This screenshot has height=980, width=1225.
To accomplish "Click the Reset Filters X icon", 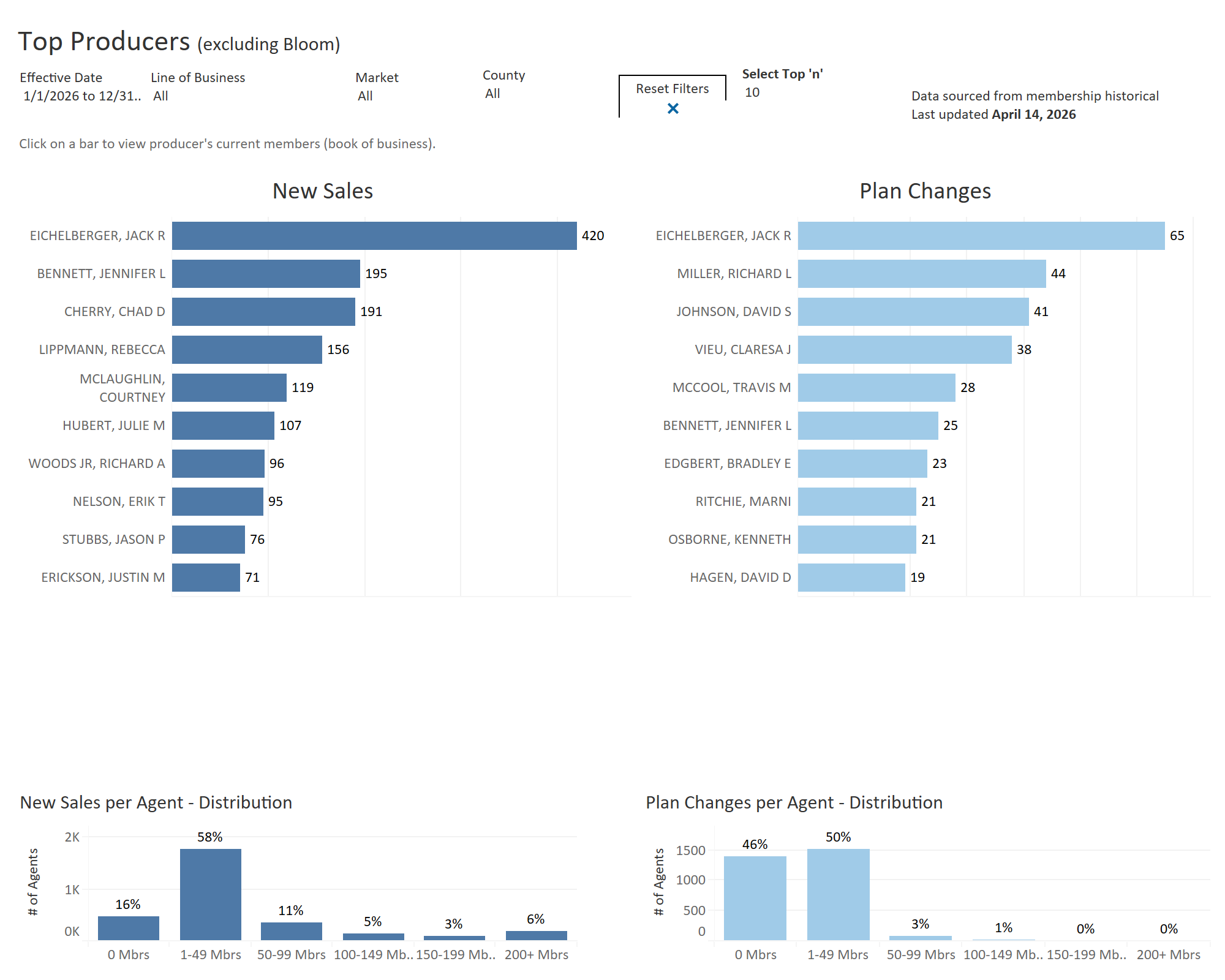I will coord(673,108).
